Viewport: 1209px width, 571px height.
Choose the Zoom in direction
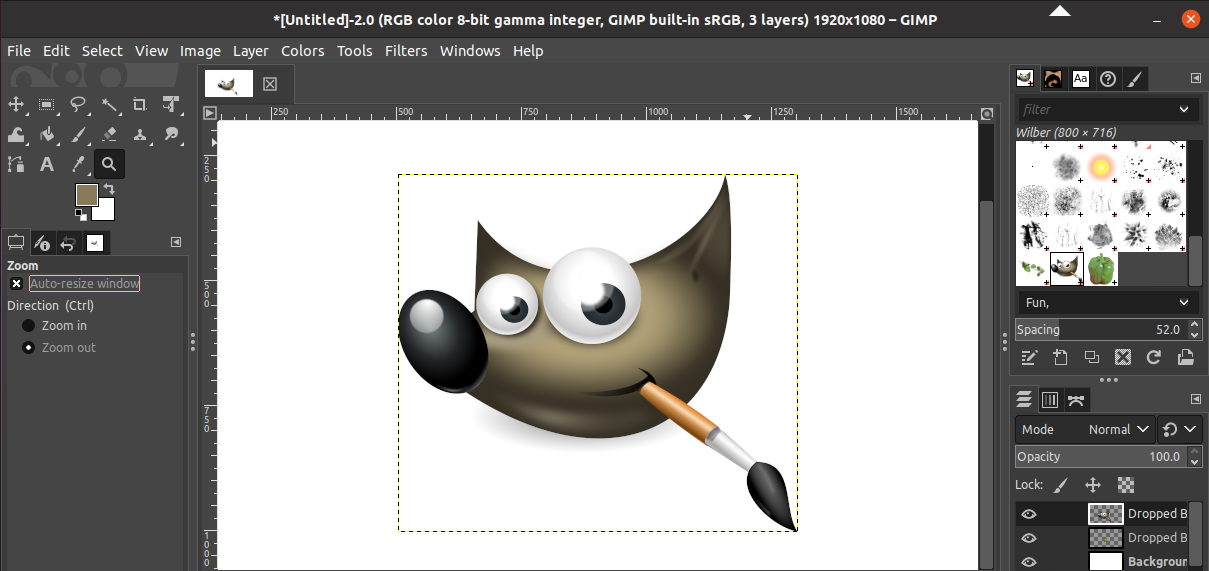(28, 326)
